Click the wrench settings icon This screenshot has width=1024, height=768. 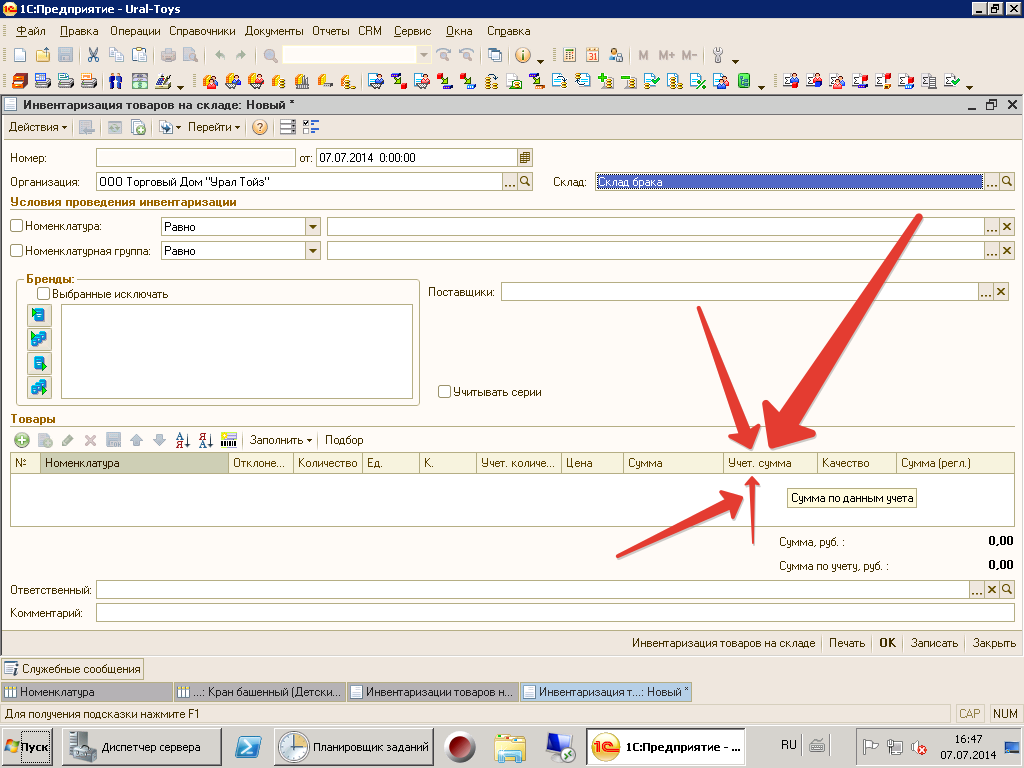coord(718,56)
